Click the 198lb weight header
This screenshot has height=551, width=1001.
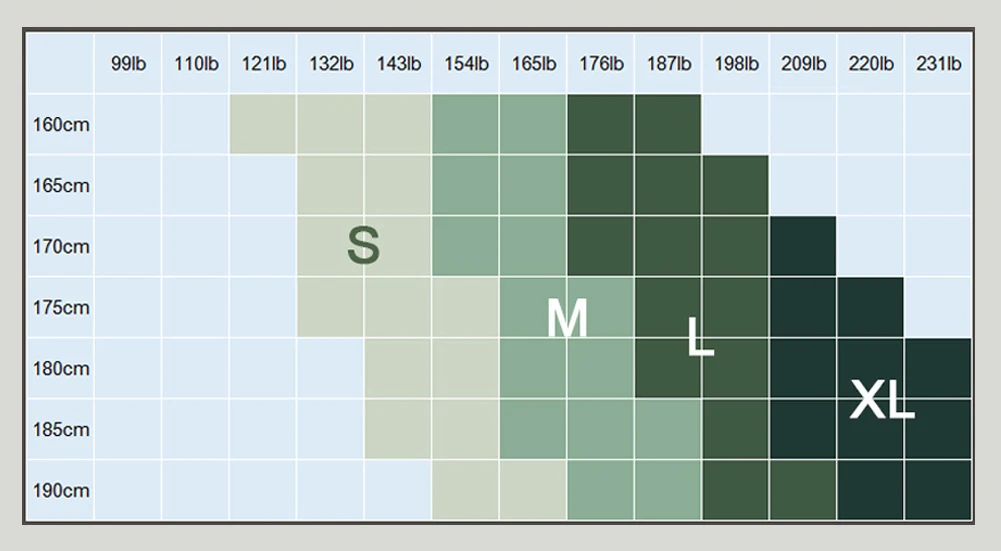736,64
